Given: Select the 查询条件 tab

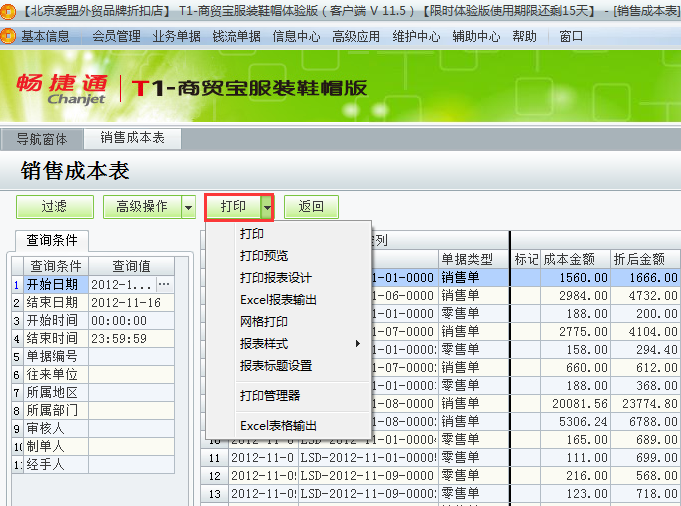Looking at the screenshot, I should [x=52, y=241].
